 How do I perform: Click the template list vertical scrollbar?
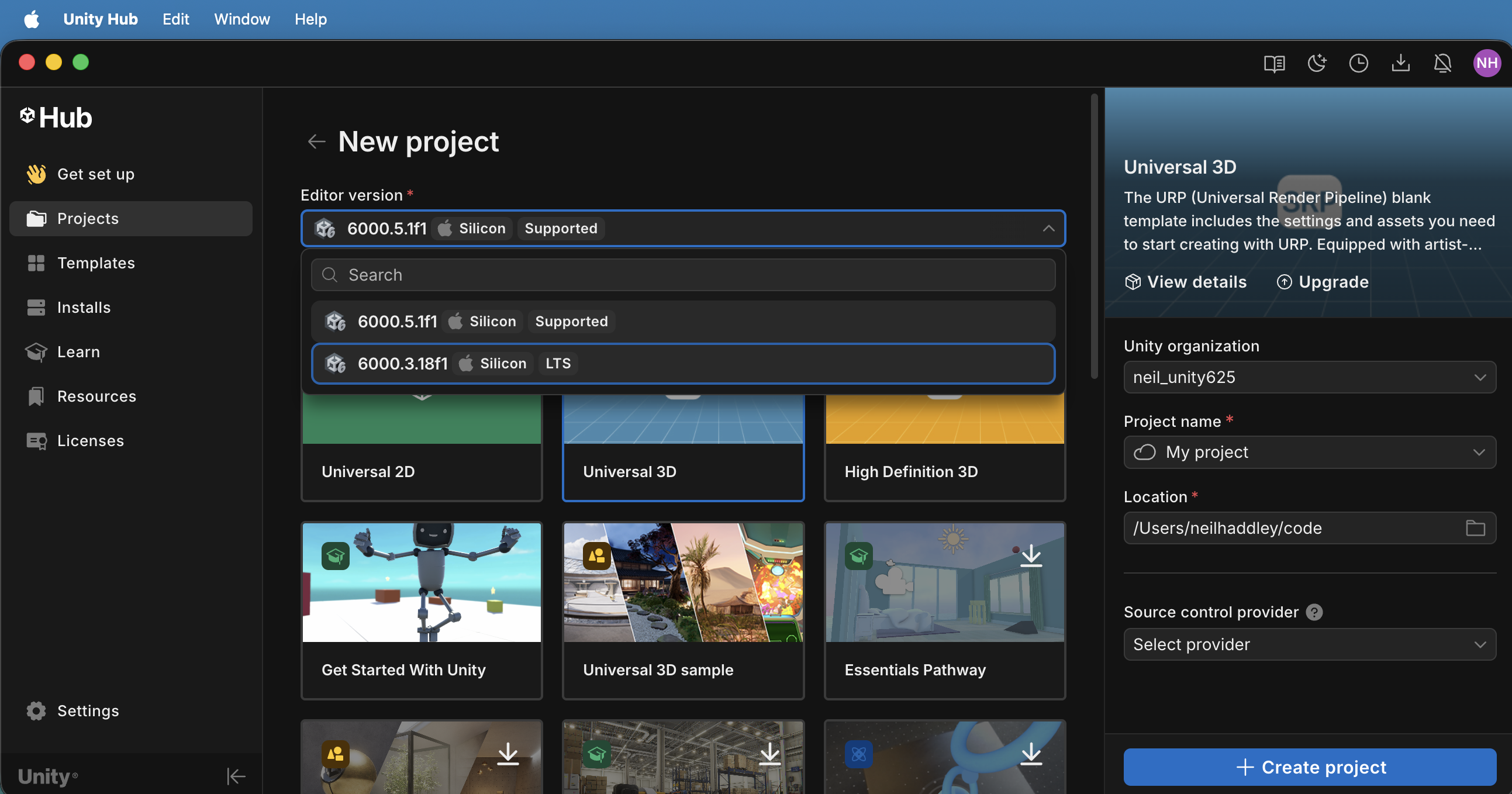pos(1093,236)
